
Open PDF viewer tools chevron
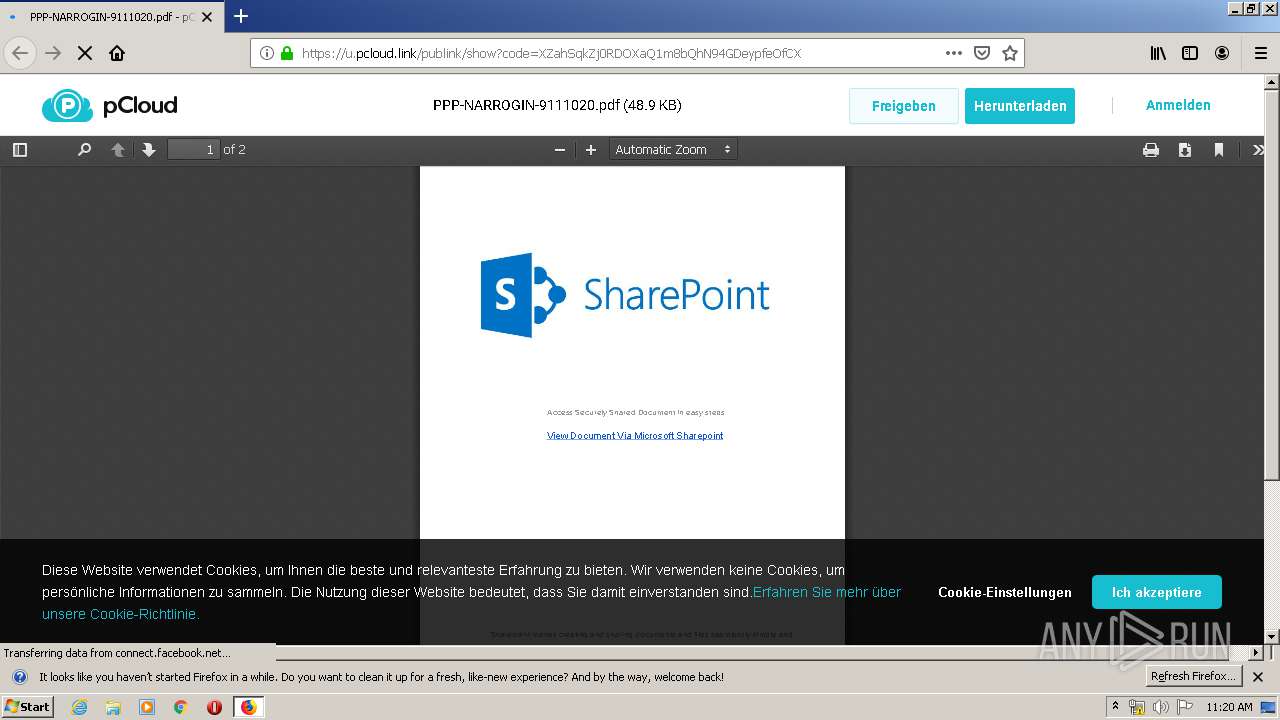pos(1257,150)
